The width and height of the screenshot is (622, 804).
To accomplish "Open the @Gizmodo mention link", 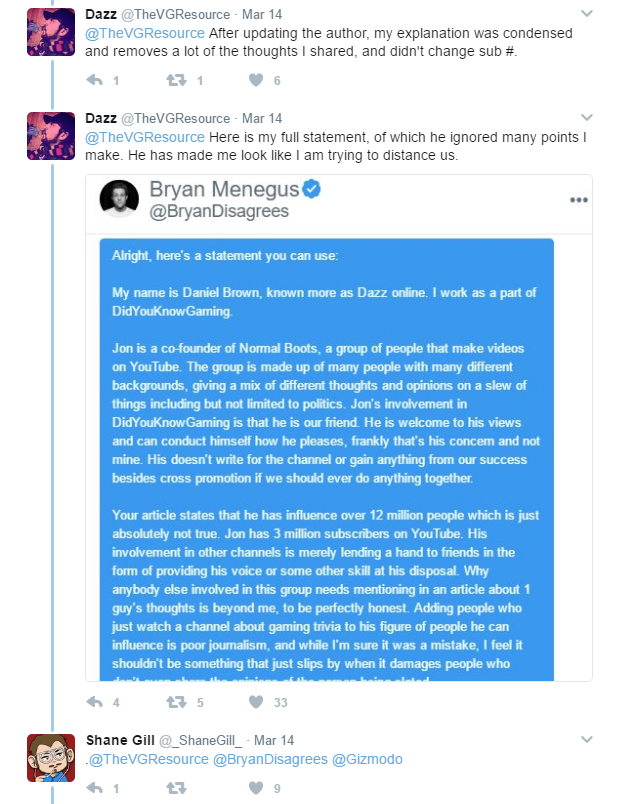I will (x=367, y=759).
